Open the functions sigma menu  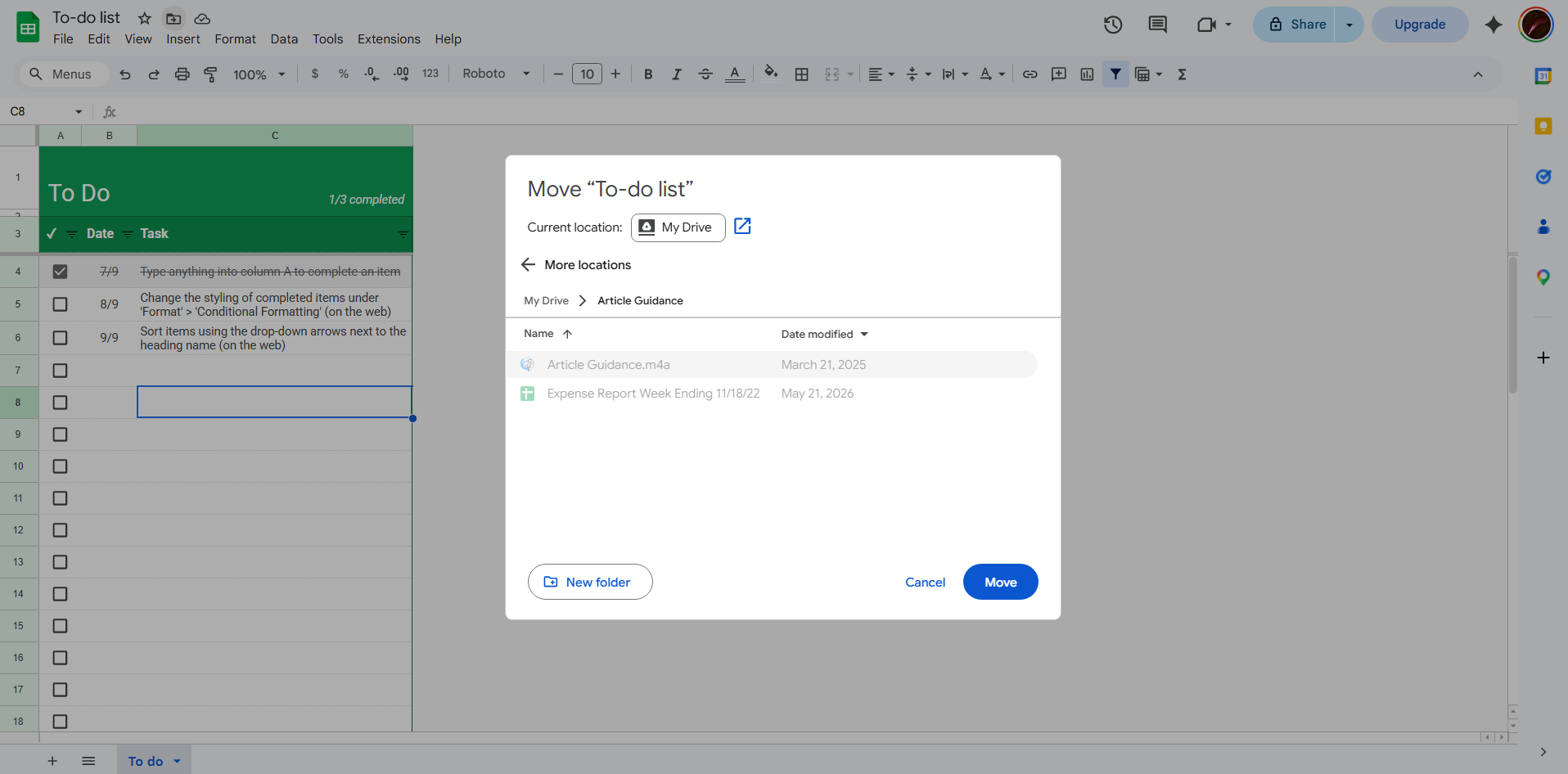click(1182, 74)
